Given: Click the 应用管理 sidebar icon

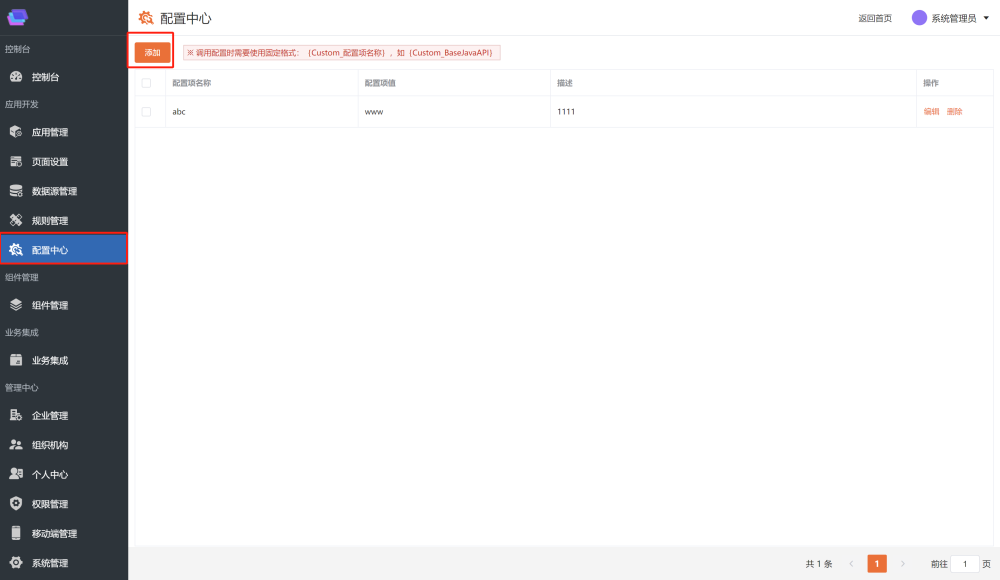Looking at the screenshot, I should pyautogui.click(x=16, y=132).
